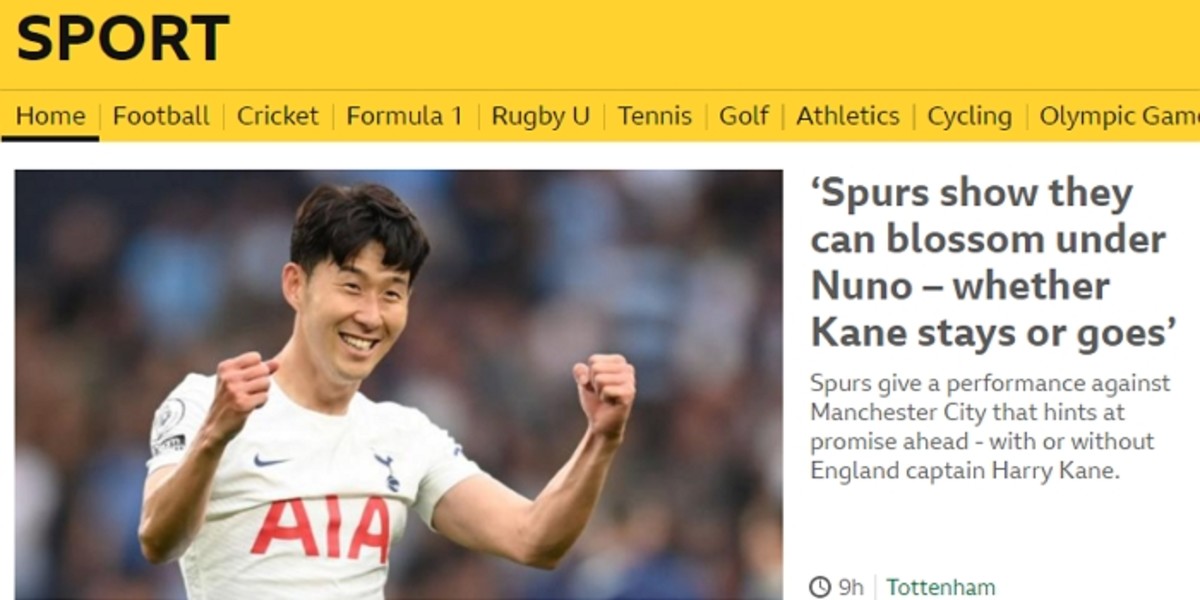The image size is (1200, 600).
Task: Open the Rugby U section
Action: click(541, 116)
